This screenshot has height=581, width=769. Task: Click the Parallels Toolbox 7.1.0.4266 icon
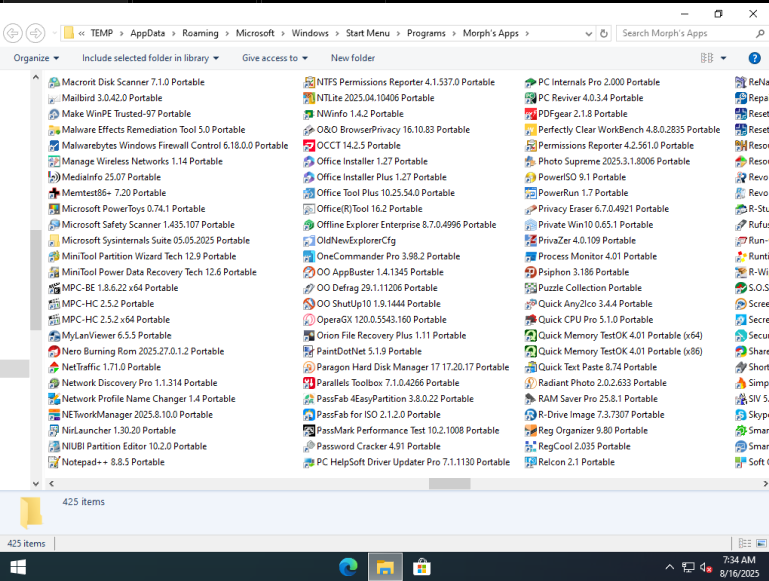click(x=309, y=383)
